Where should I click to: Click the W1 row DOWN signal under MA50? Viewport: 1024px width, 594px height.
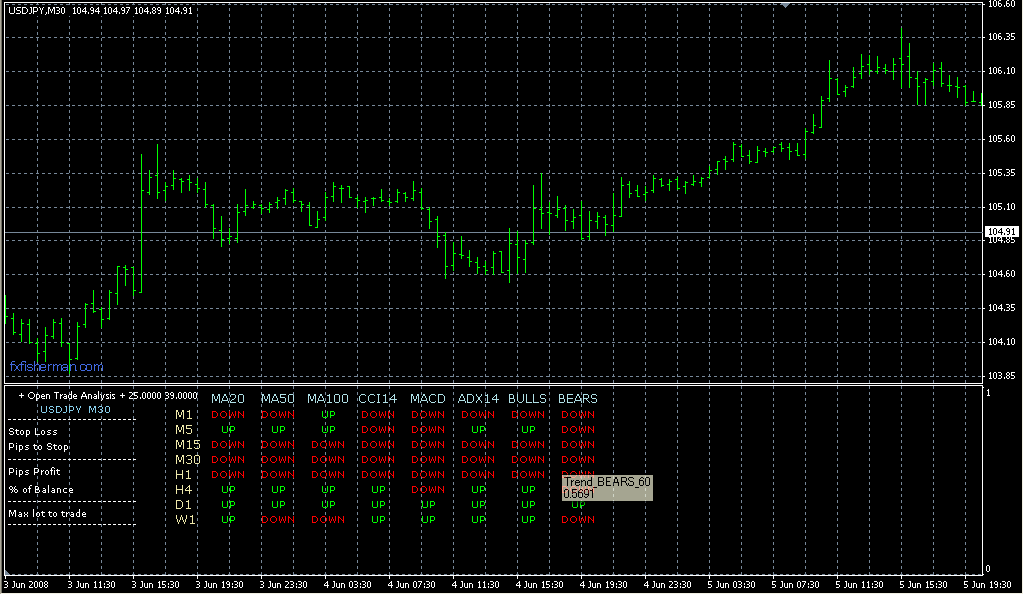point(278,520)
